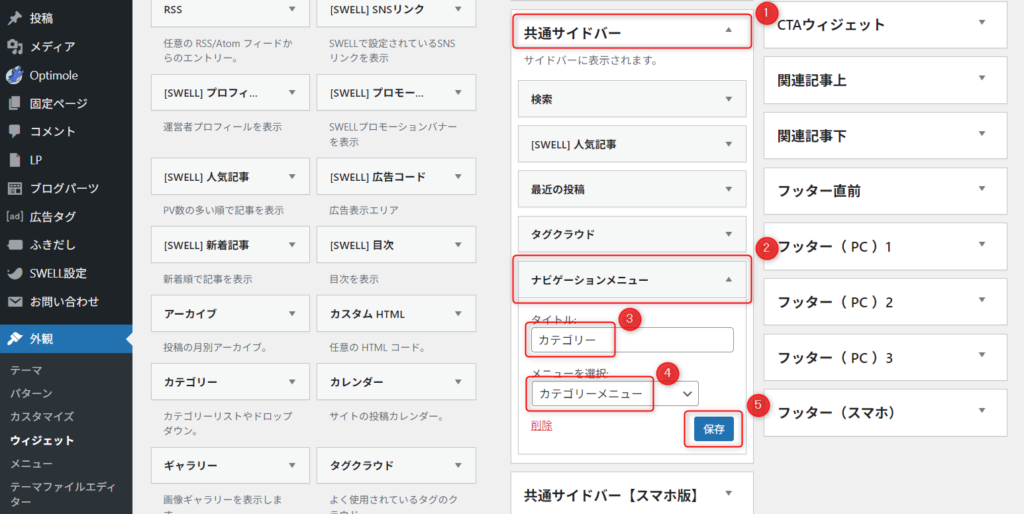
Task: Expand the CTAウィジェット area
Action: pos(982,24)
